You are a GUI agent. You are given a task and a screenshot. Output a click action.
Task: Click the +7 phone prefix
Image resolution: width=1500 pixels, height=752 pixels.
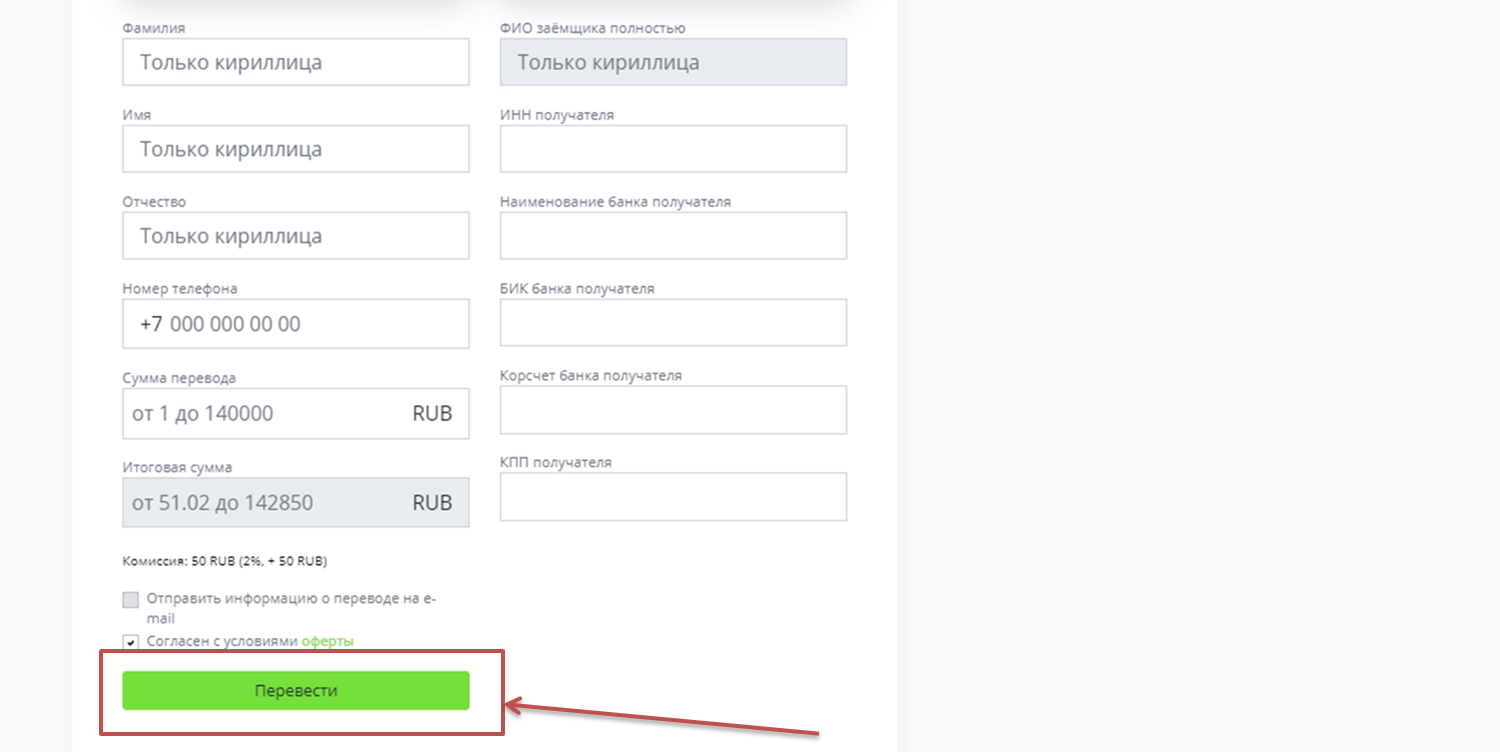151,324
